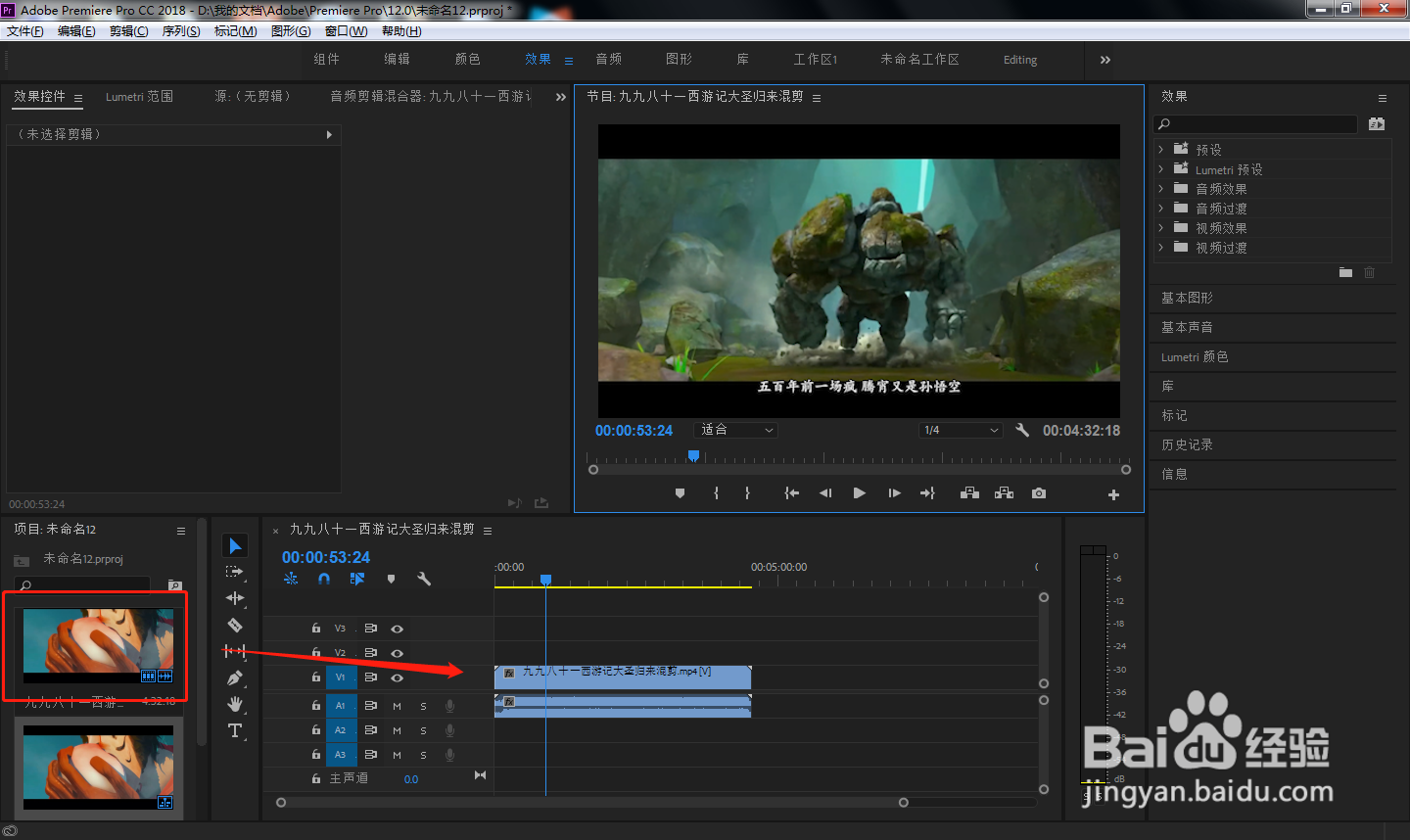This screenshot has width=1410, height=840.
Task: Expand the 音频效果 folder
Action: pos(1161,189)
